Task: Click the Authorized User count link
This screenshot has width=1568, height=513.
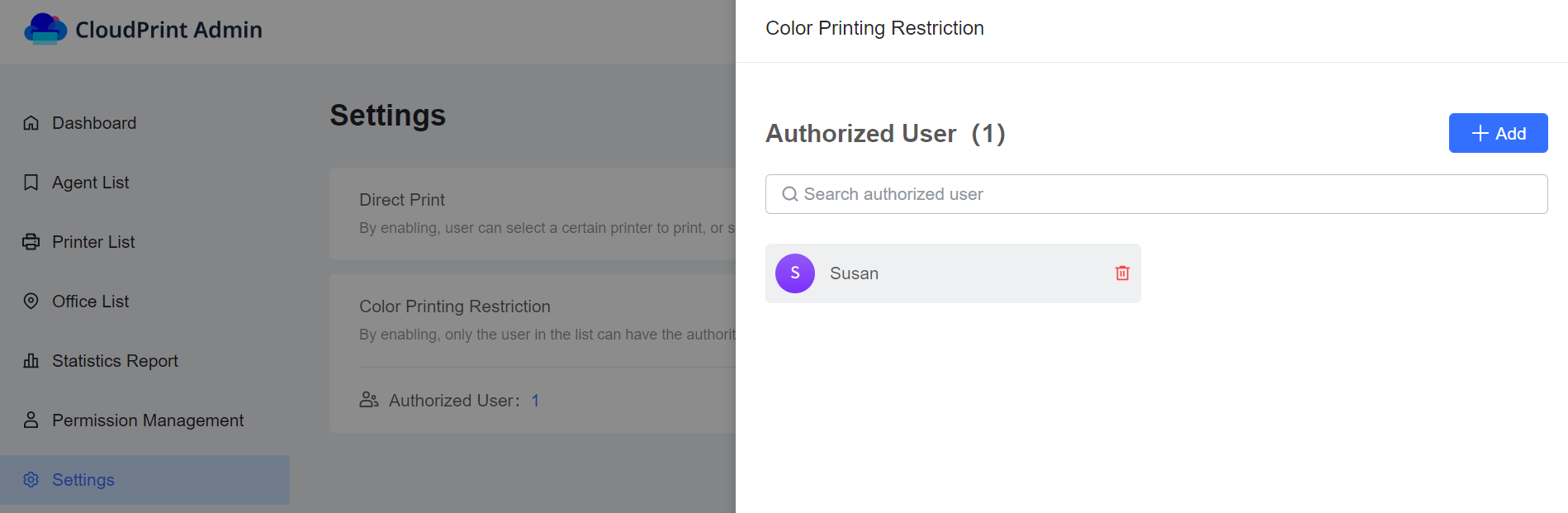Action: click(535, 401)
